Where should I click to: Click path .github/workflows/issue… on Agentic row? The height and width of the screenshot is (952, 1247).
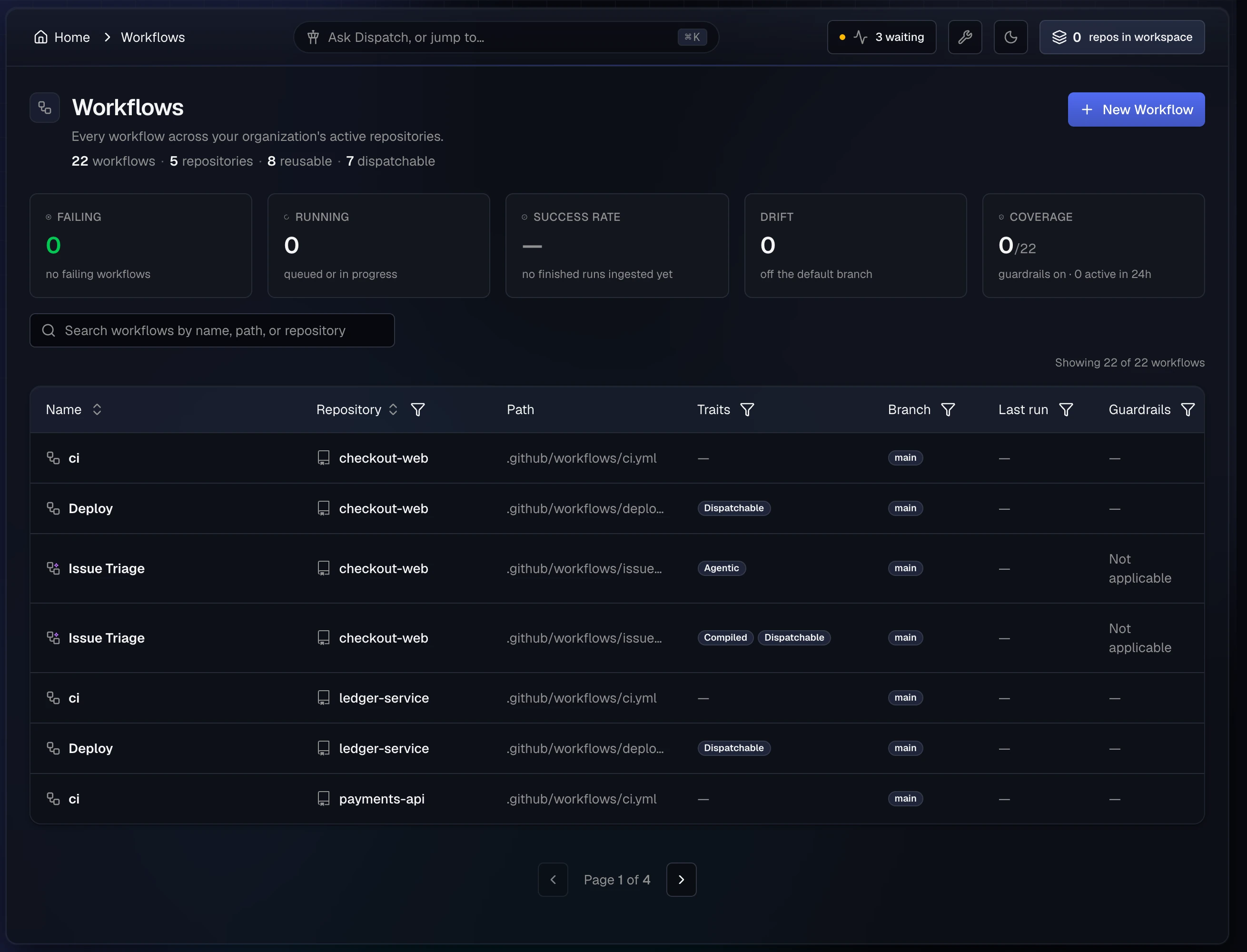[x=584, y=568]
